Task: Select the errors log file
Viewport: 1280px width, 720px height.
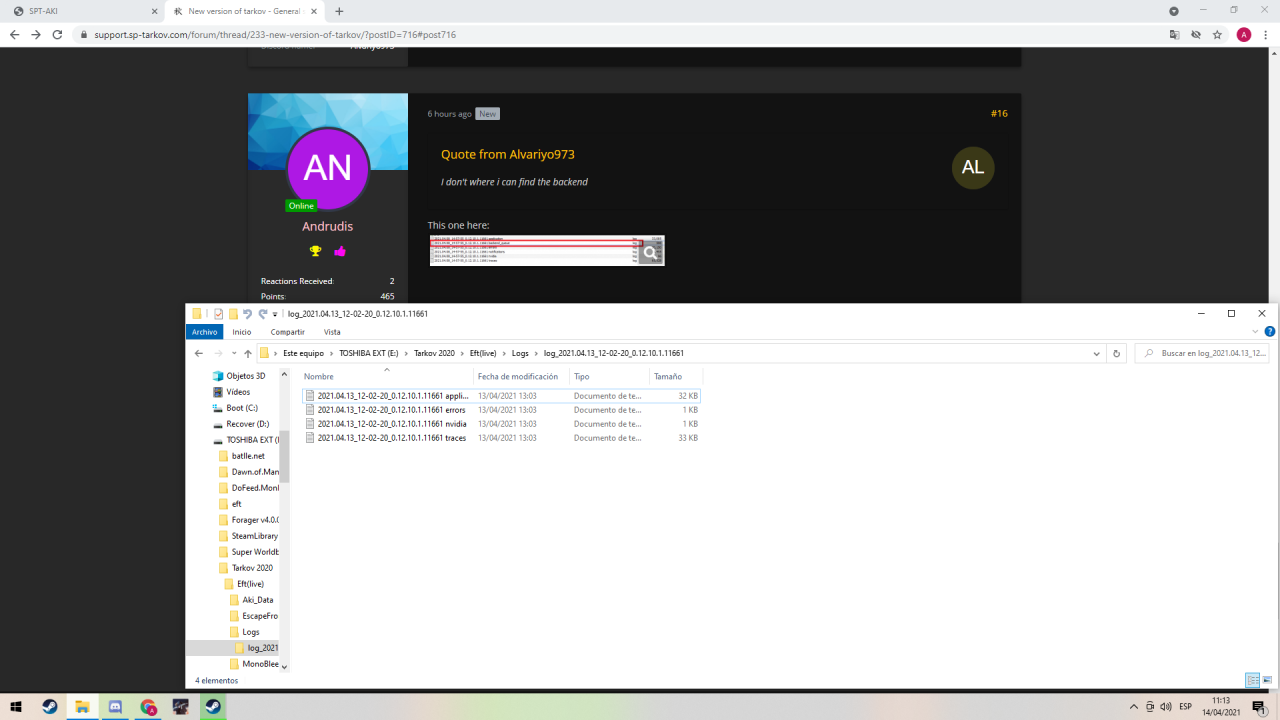Action: coord(502,410)
